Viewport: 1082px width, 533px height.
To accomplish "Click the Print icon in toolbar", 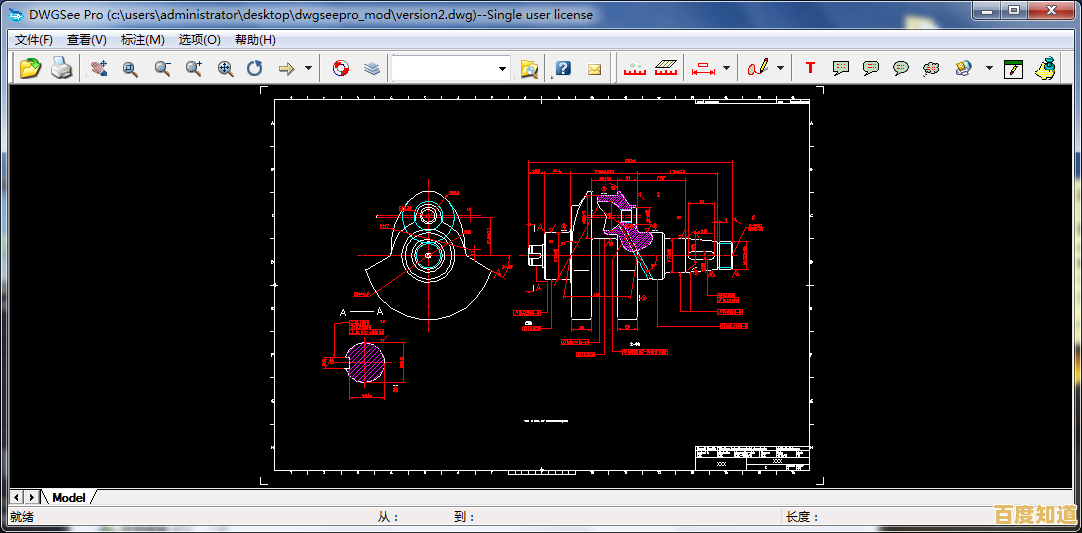I will 62,68.
